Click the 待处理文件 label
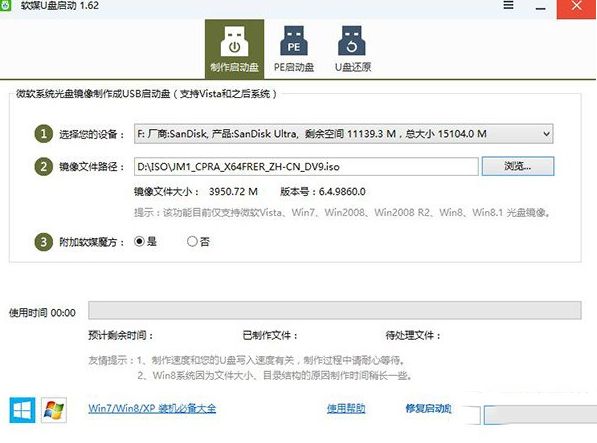Viewport: 597px width, 443px height. (413, 335)
